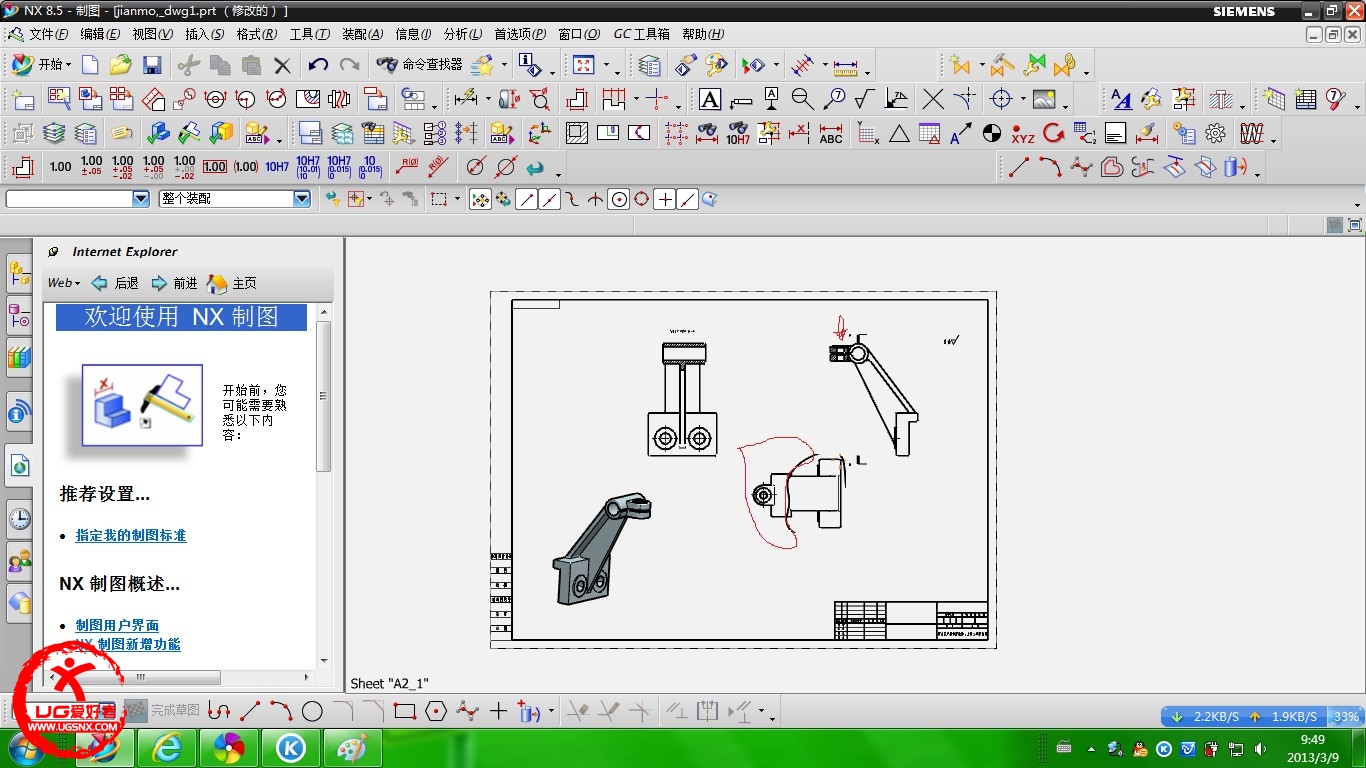Toggle the enable snap point master button
The width and height of the screenshot is (1366, 768).
tap(480, 200)
